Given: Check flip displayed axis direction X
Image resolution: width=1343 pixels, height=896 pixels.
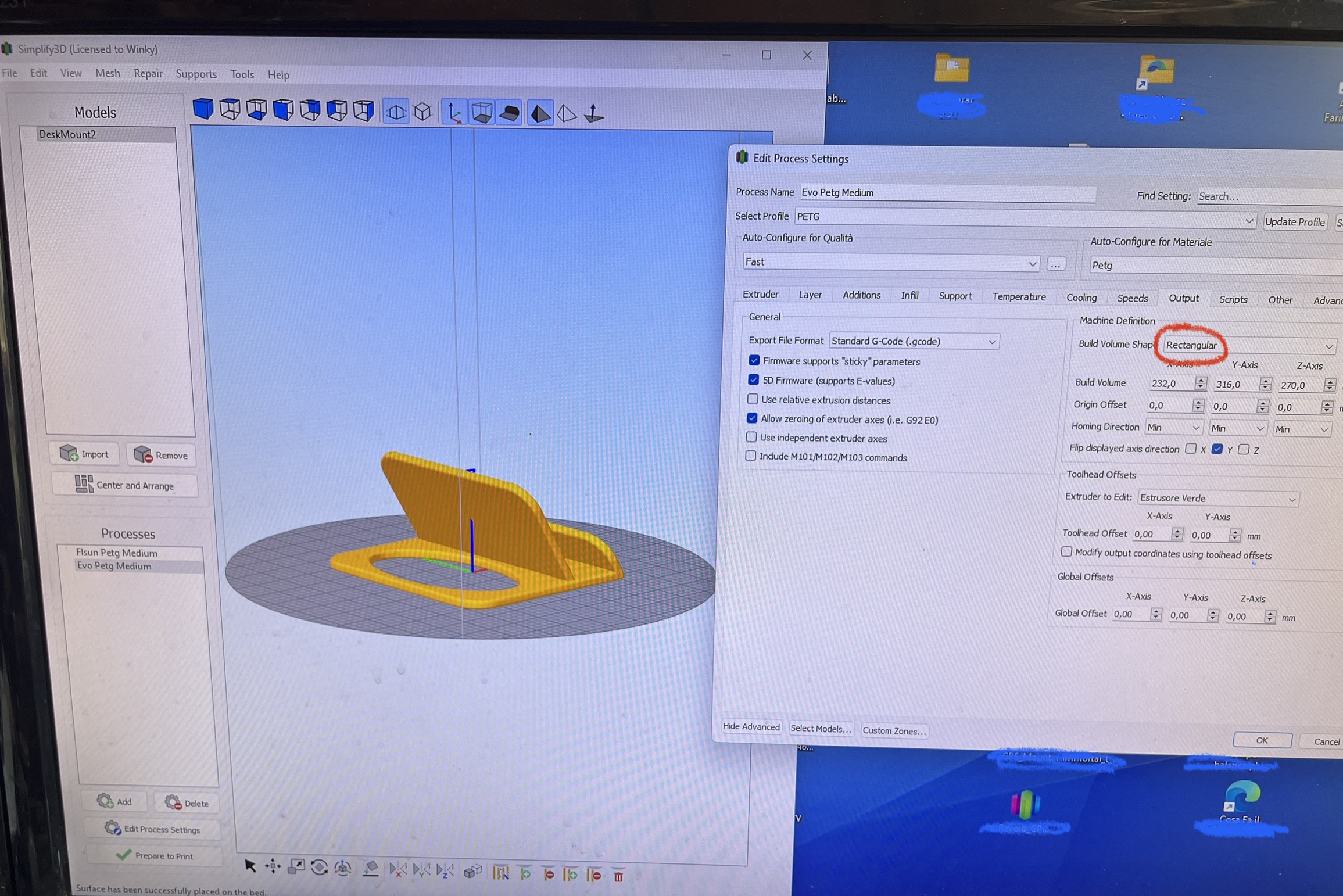Looking at the screenshot, I should tap(1191, 449).
